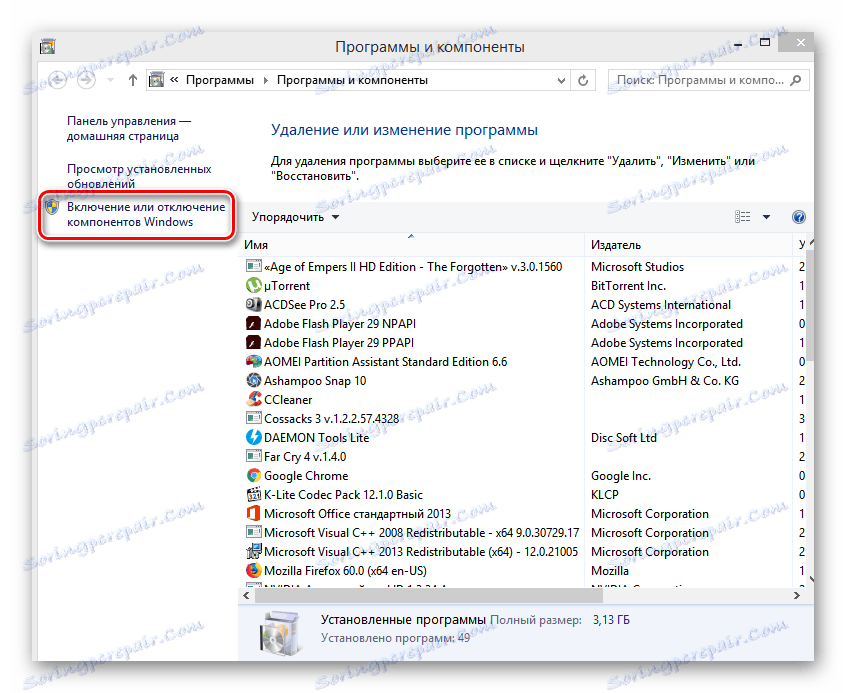Select Far Cry 4 v.1.4.0 entry
Image resolution: width=846 pixels, height=693 pixels.
[x=305, y=457]
